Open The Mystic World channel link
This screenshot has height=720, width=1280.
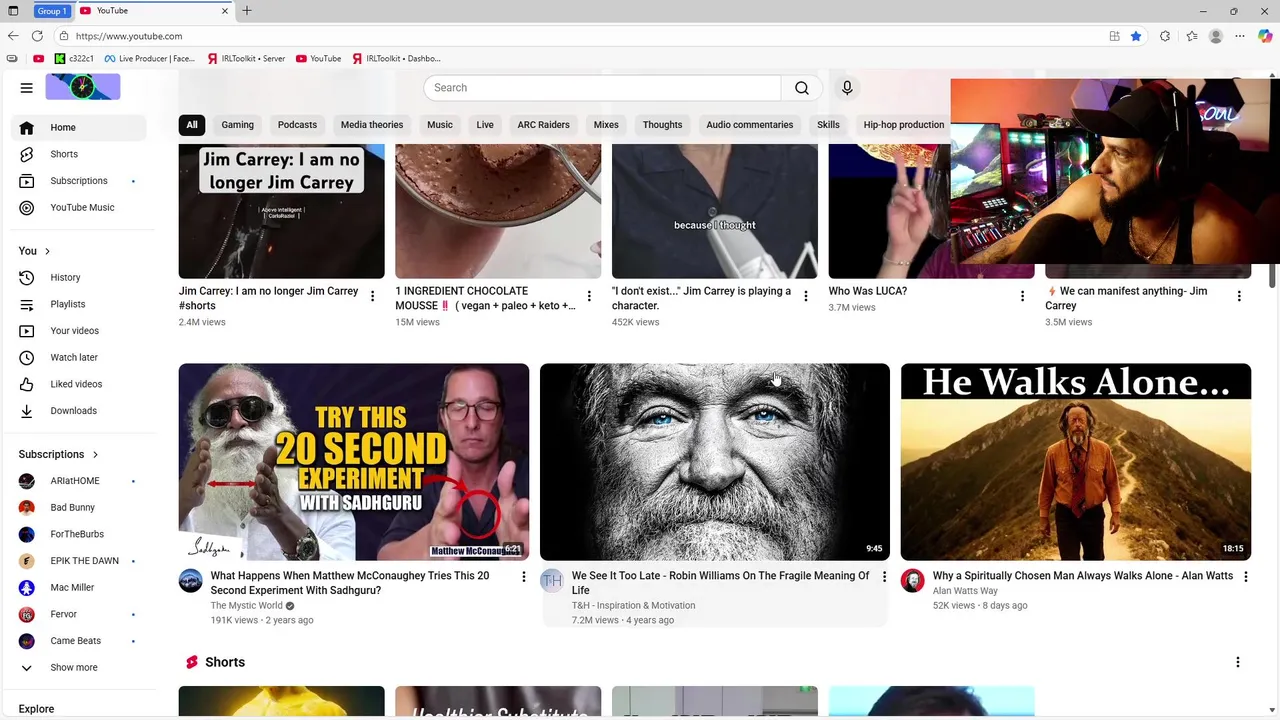[x=246, y=605]
